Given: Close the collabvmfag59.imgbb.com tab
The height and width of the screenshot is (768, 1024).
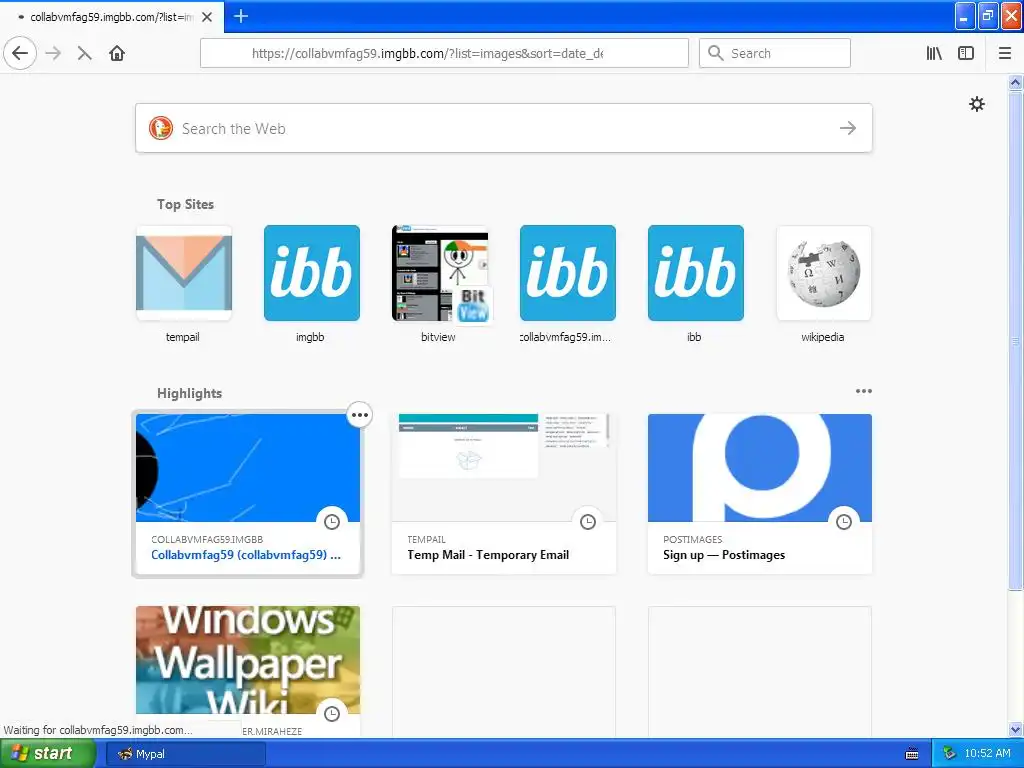Looking at the screenshot, I should 207,17.
